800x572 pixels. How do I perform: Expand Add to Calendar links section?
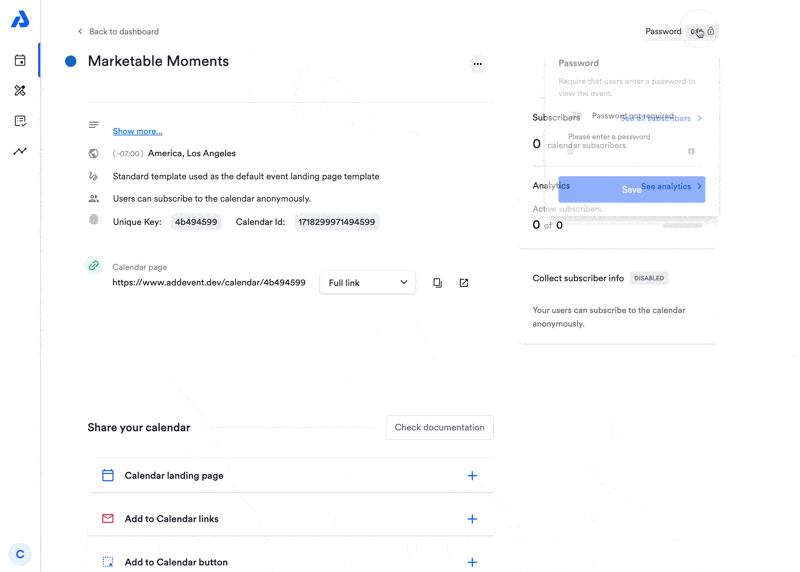(472, 519)
